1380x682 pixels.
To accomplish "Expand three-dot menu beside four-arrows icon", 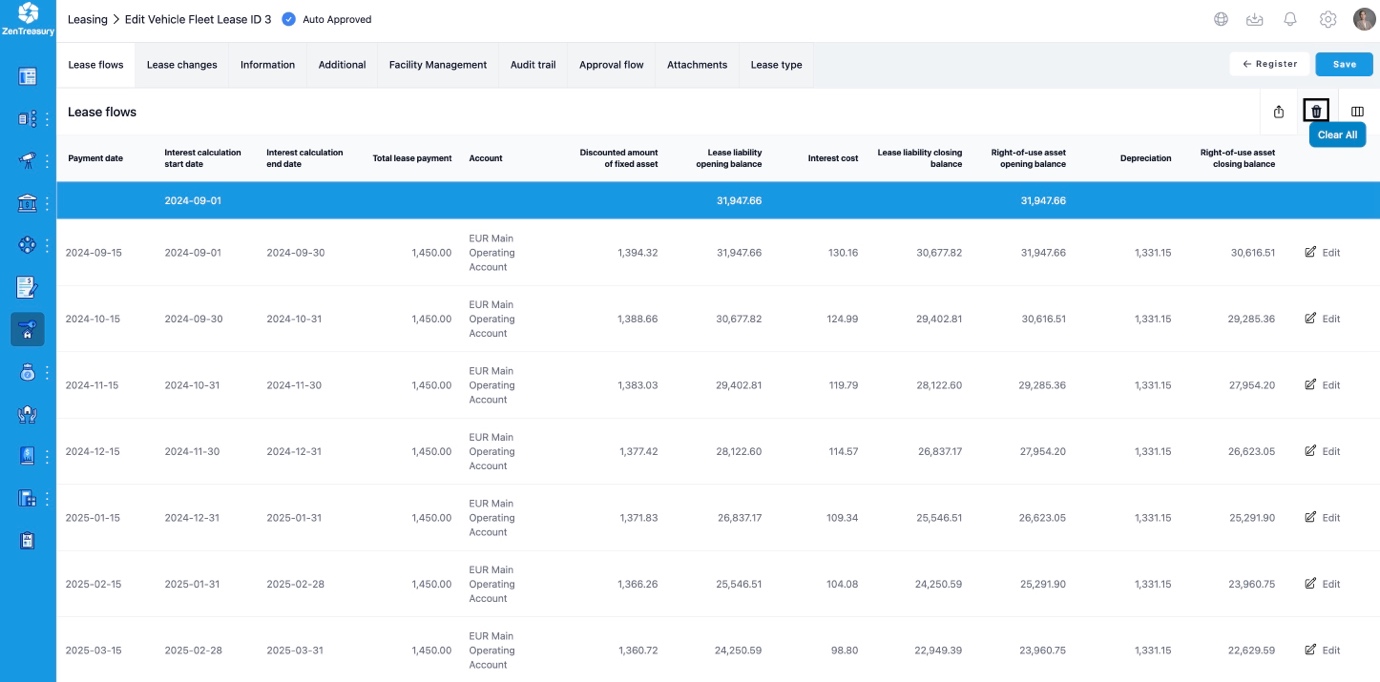I will point(46,245).
